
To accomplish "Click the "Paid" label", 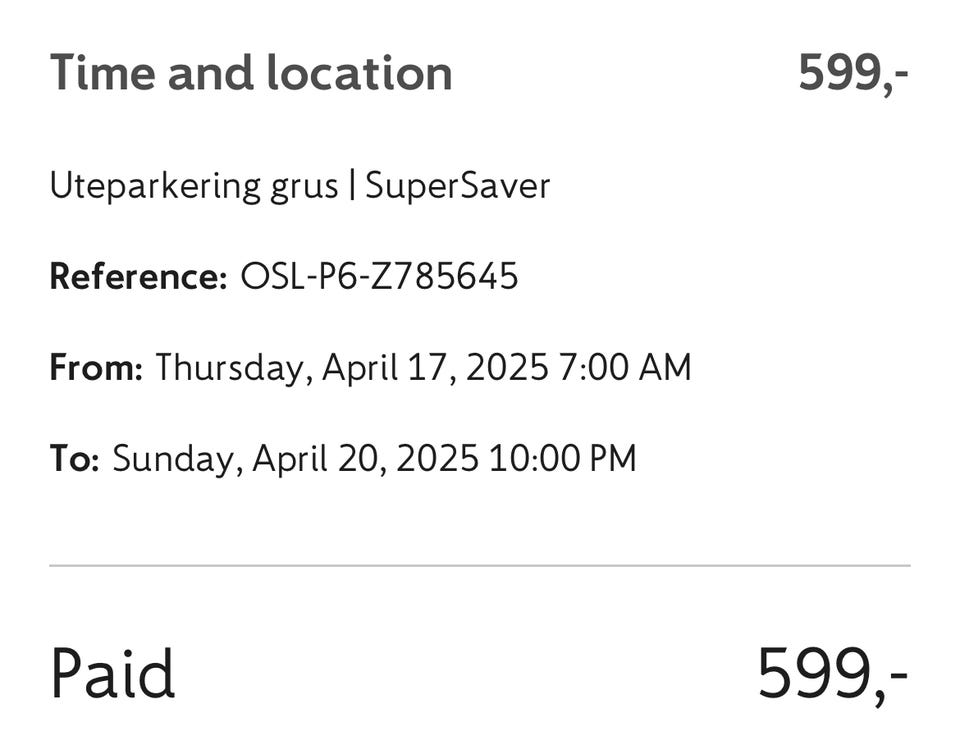I will tap(113, 674).
